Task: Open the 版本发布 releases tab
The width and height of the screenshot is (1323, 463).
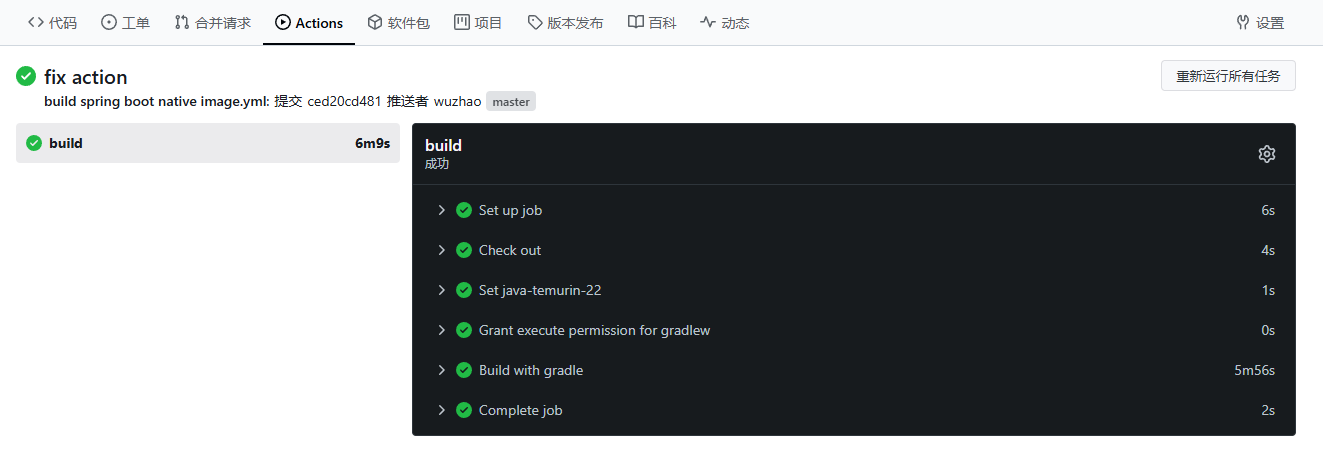Action: click(565, 22)
